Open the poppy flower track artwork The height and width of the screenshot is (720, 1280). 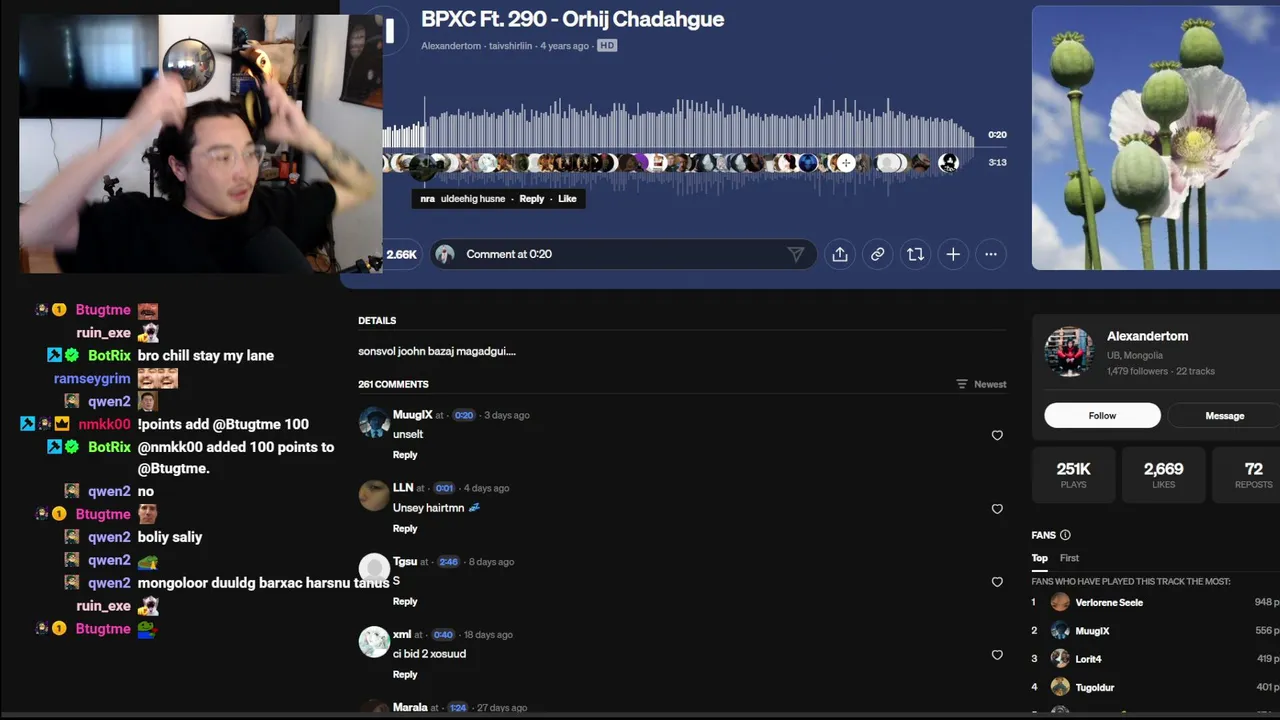coord(1156,138)
